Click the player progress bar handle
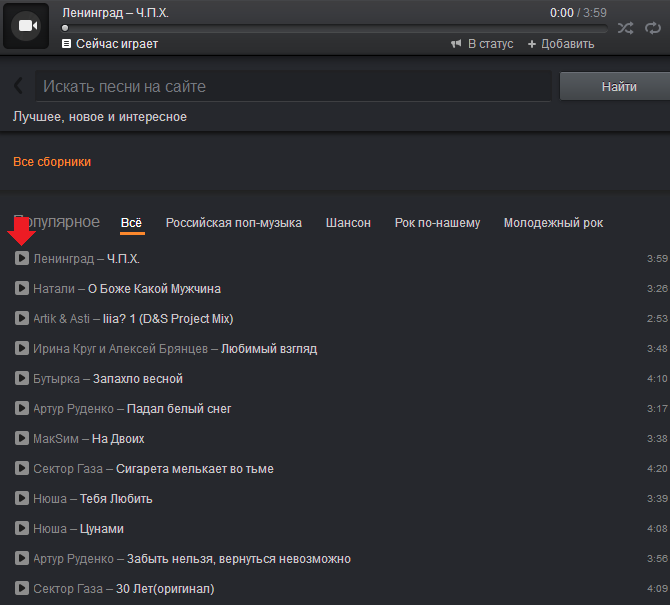The image size is (670, 605). click(65, 28)
